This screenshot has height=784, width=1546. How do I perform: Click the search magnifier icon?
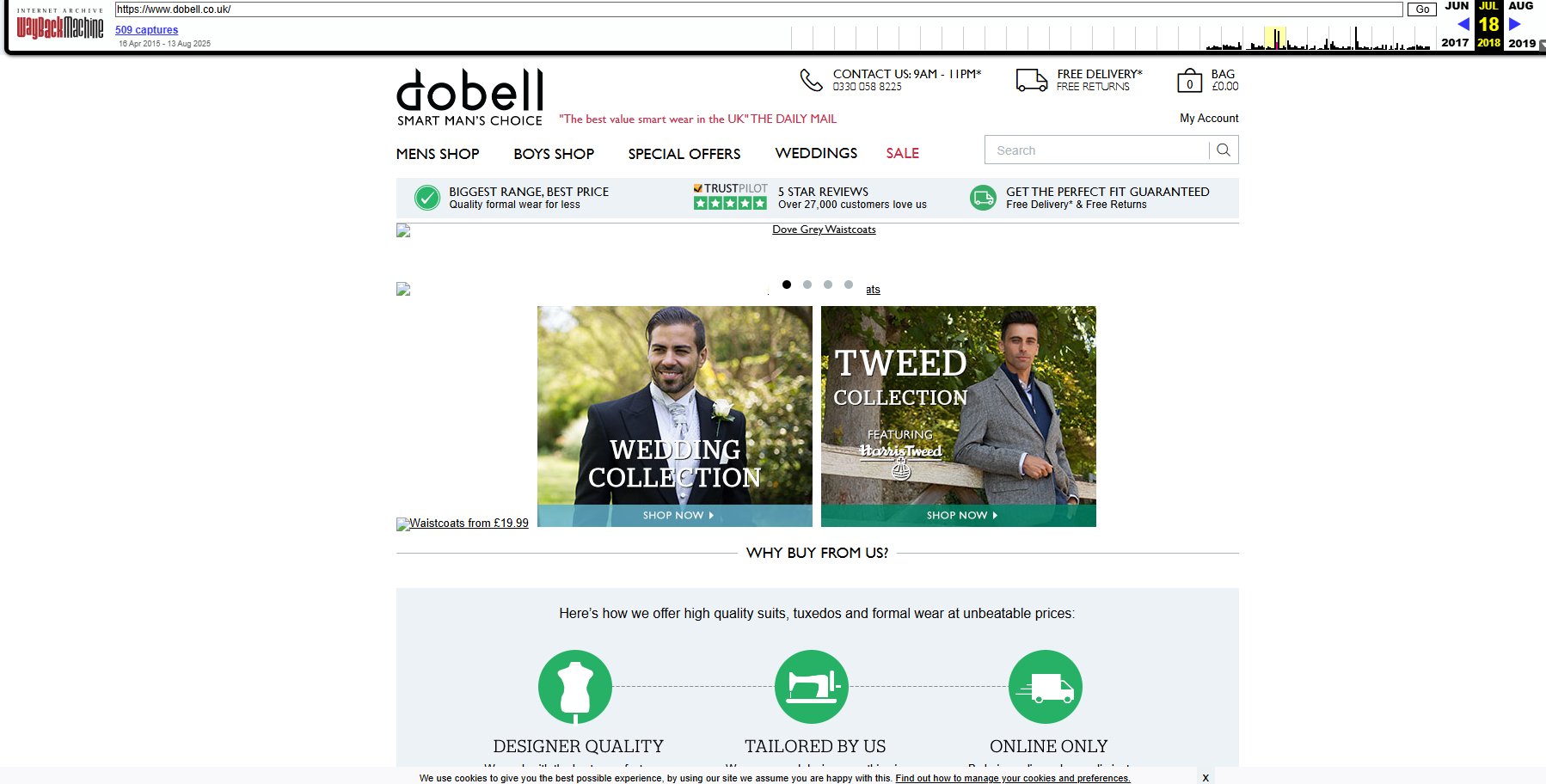point(1224,150)
